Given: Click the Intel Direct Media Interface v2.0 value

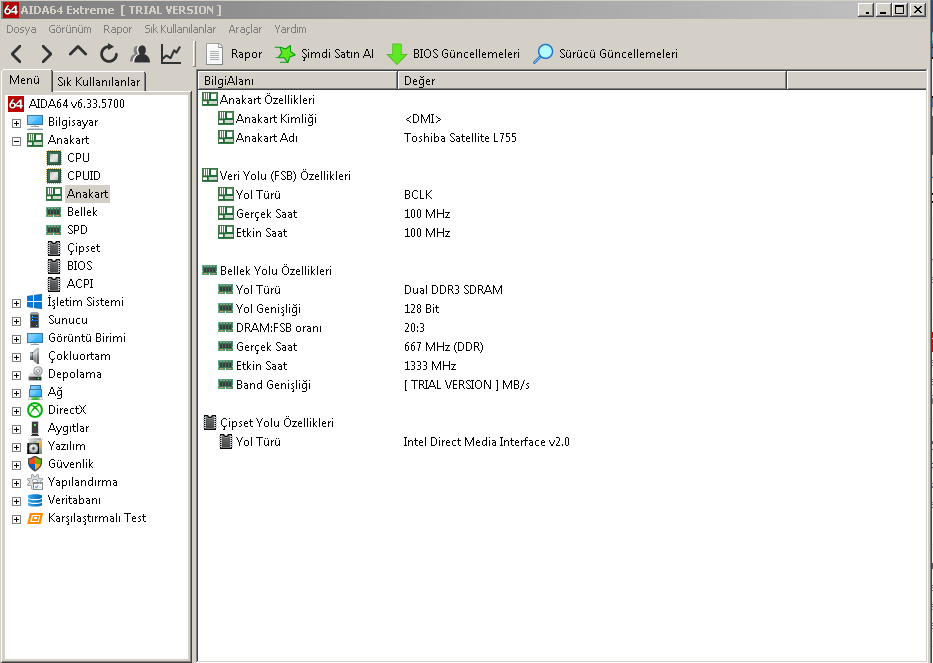Looking at the screenshot, I should (x=486, y=442).
